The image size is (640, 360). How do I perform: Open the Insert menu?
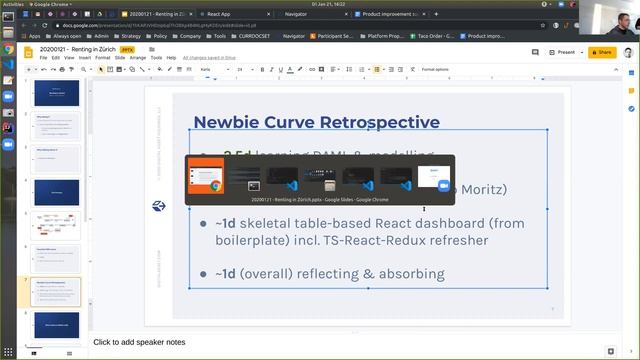point(85,58)
